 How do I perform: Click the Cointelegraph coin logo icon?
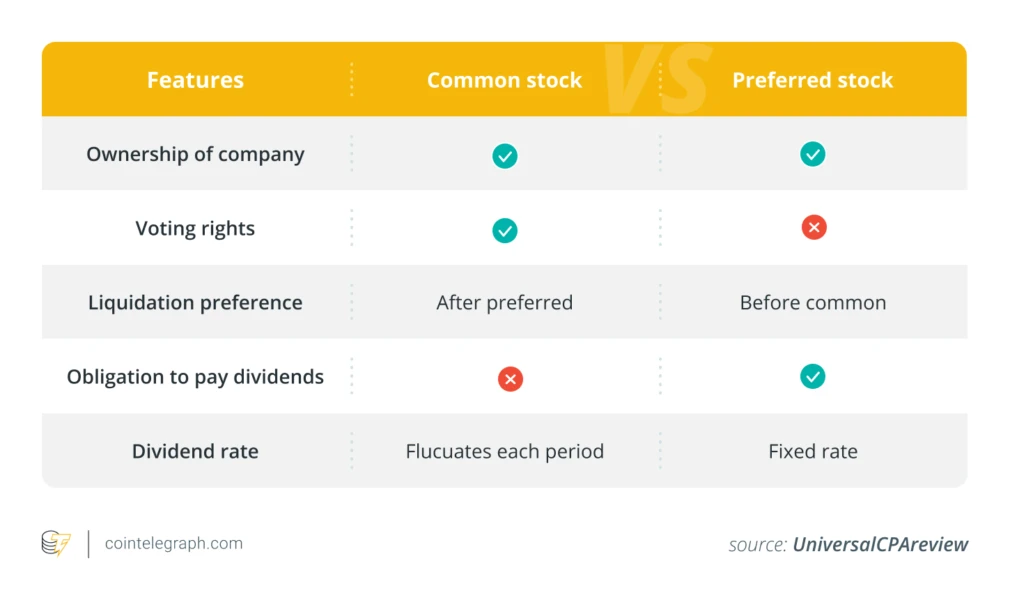(x=56, y=544)
